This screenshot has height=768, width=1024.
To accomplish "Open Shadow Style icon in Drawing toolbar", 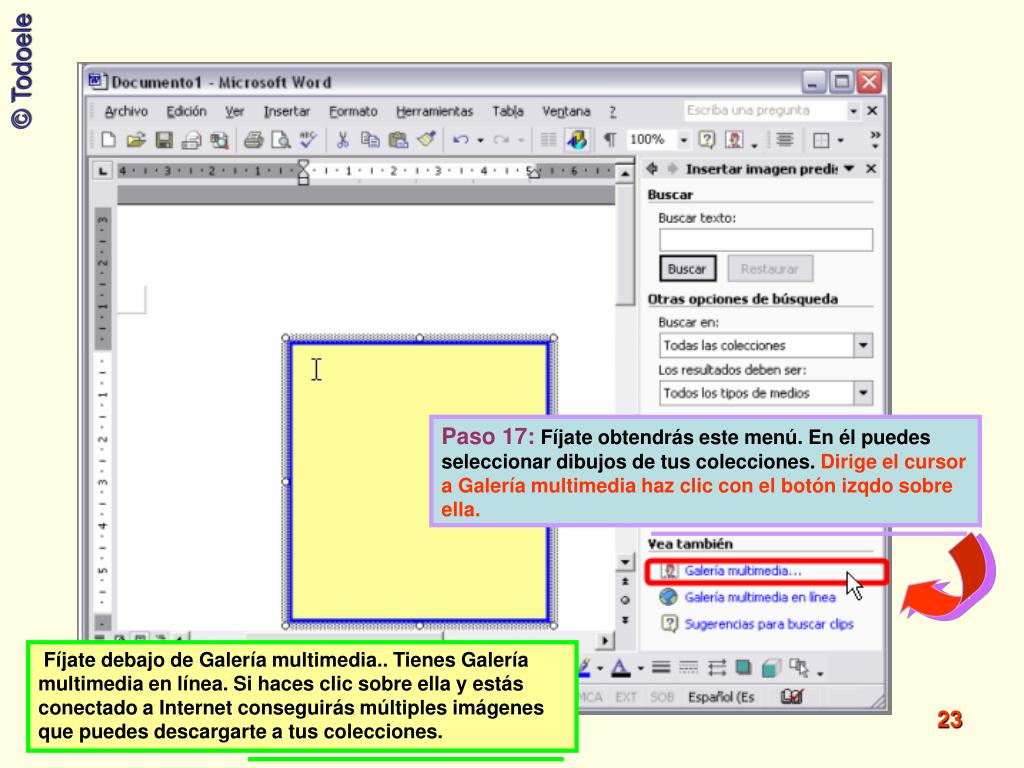I will coord(743,667).
